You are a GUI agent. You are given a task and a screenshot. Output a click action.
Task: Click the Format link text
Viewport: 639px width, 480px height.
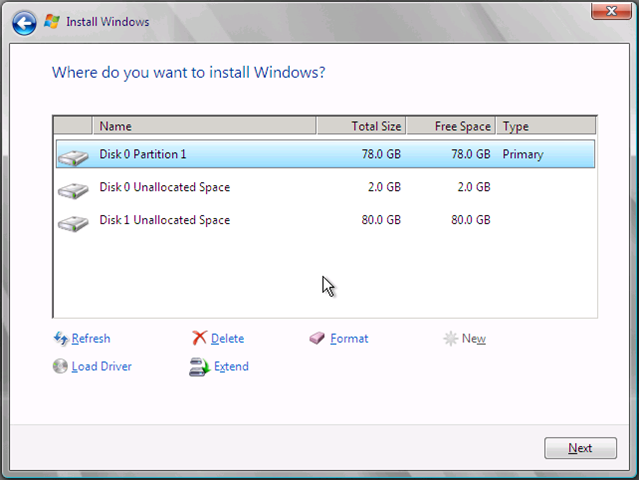click(349, 338)
